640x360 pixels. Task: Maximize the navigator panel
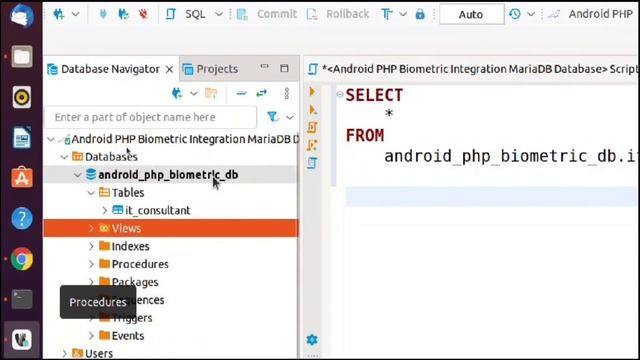284,68
